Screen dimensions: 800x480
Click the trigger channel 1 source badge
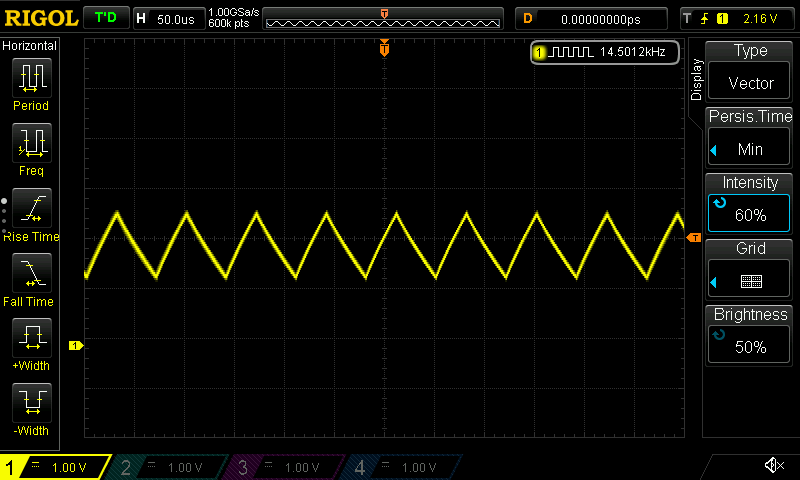tap(722, 19)
